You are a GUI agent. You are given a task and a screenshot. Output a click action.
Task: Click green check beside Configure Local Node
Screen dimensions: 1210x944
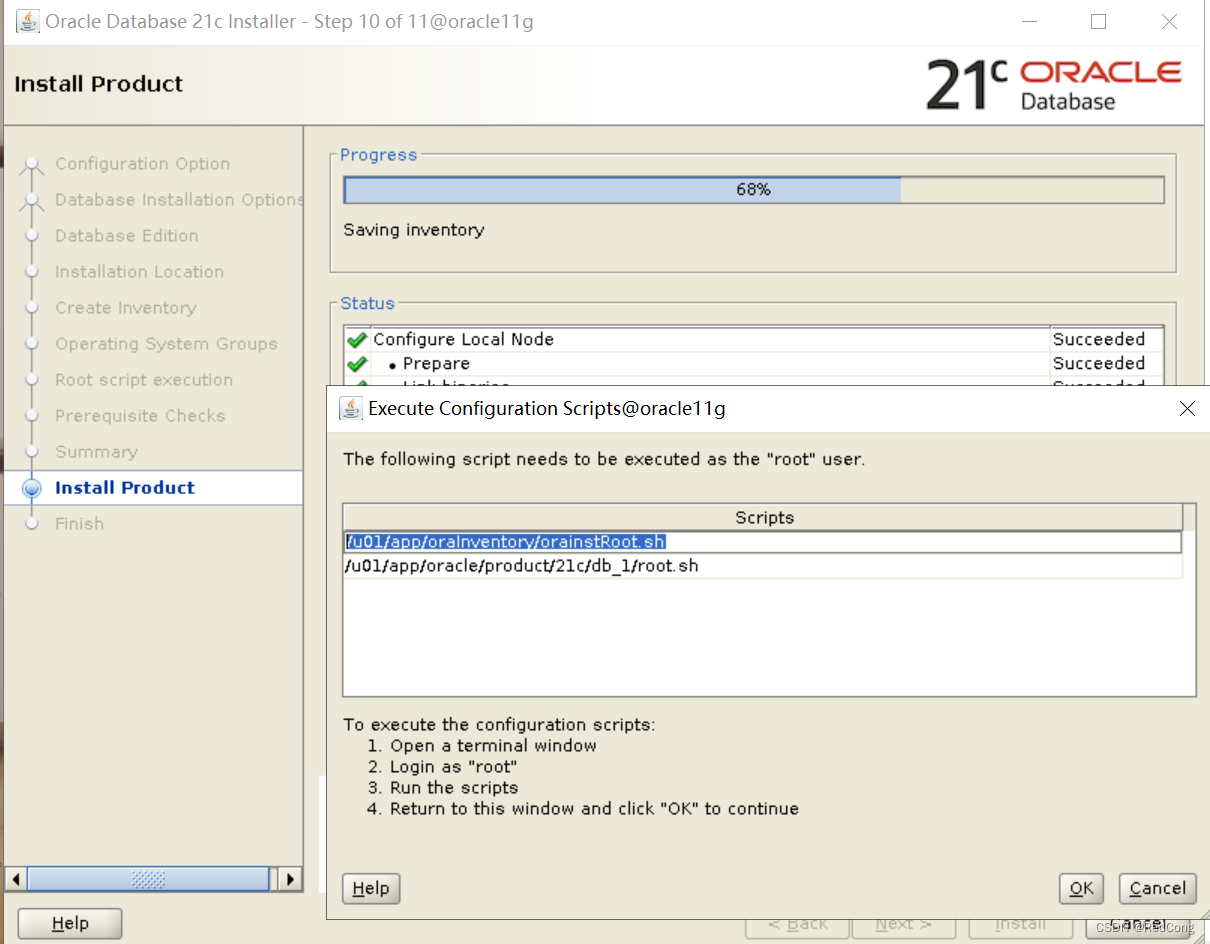(x=357, y=340)
